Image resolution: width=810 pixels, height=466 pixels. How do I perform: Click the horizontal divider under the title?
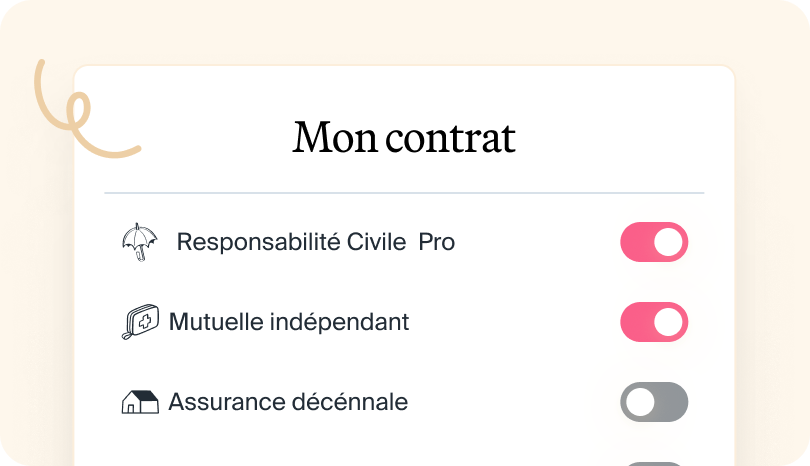click(404, 192)
